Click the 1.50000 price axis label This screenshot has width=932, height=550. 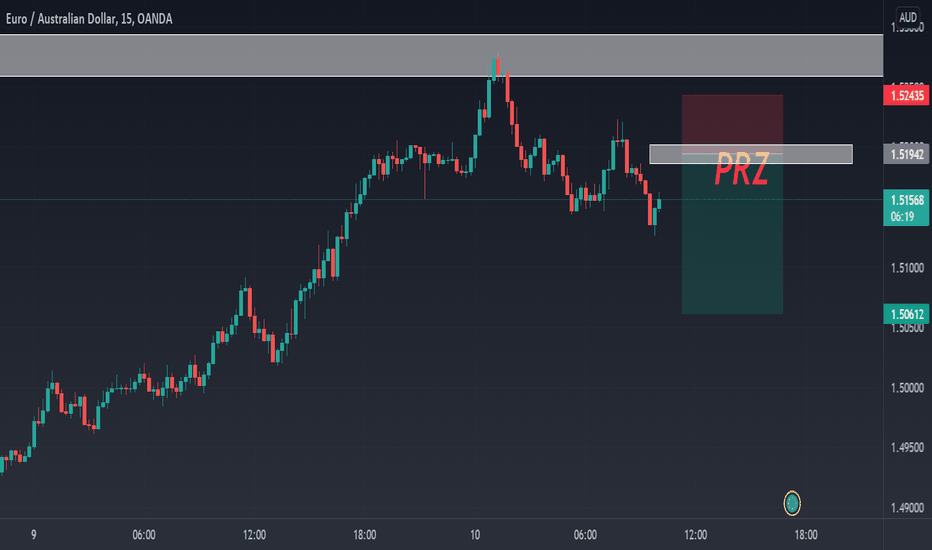click(907, 388)
